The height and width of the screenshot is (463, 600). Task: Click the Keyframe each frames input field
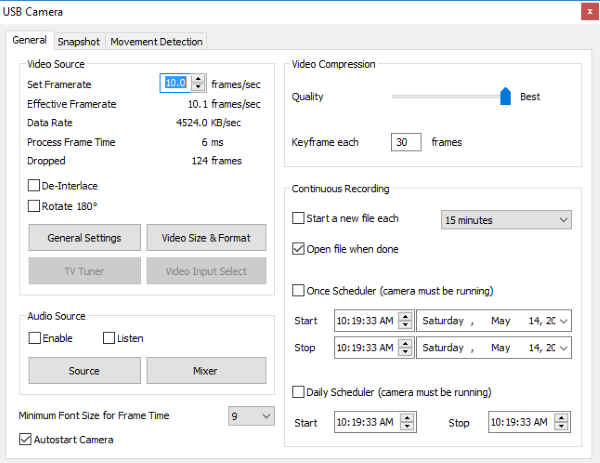(406, 142)
